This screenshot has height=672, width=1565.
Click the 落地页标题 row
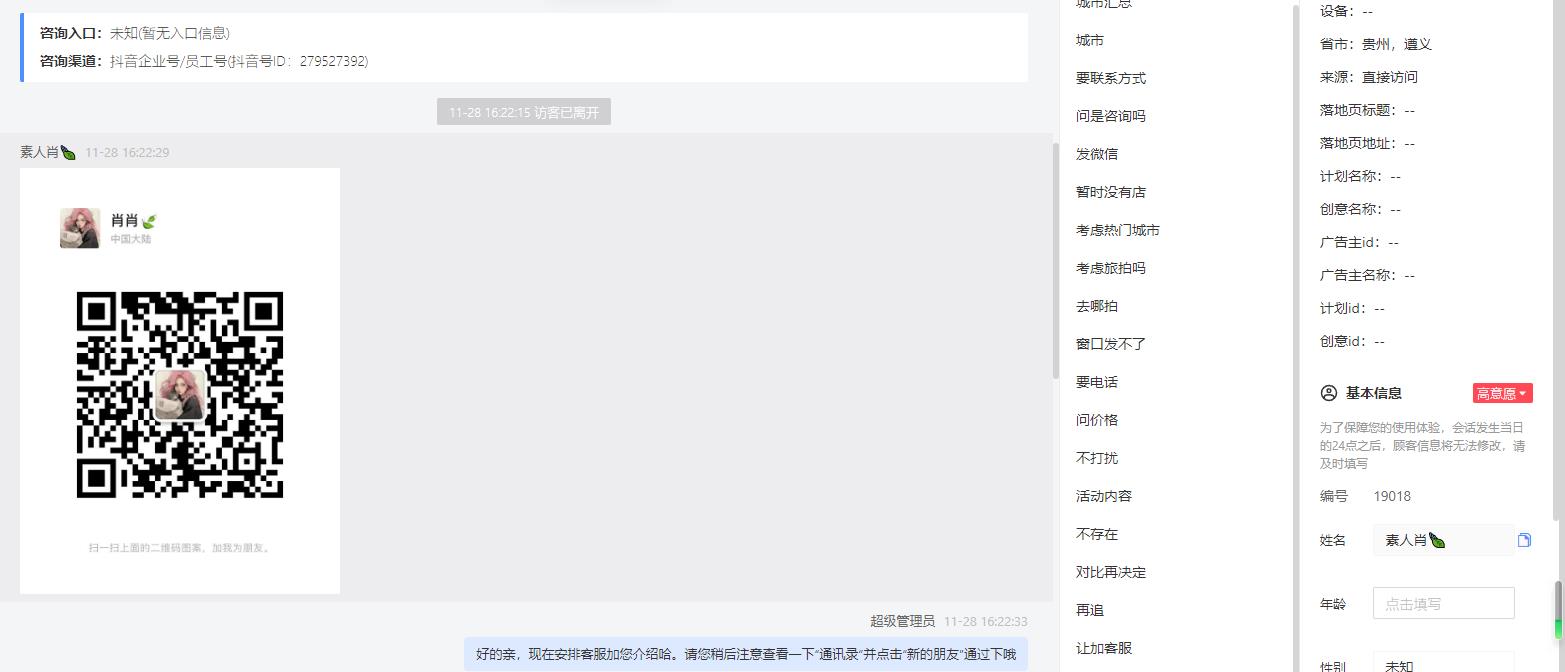1367,110
